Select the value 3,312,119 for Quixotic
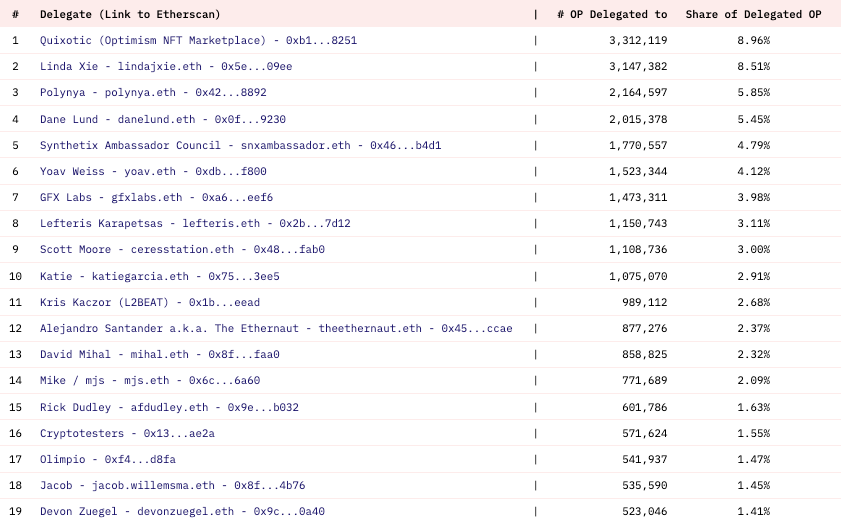 (638, 40)
